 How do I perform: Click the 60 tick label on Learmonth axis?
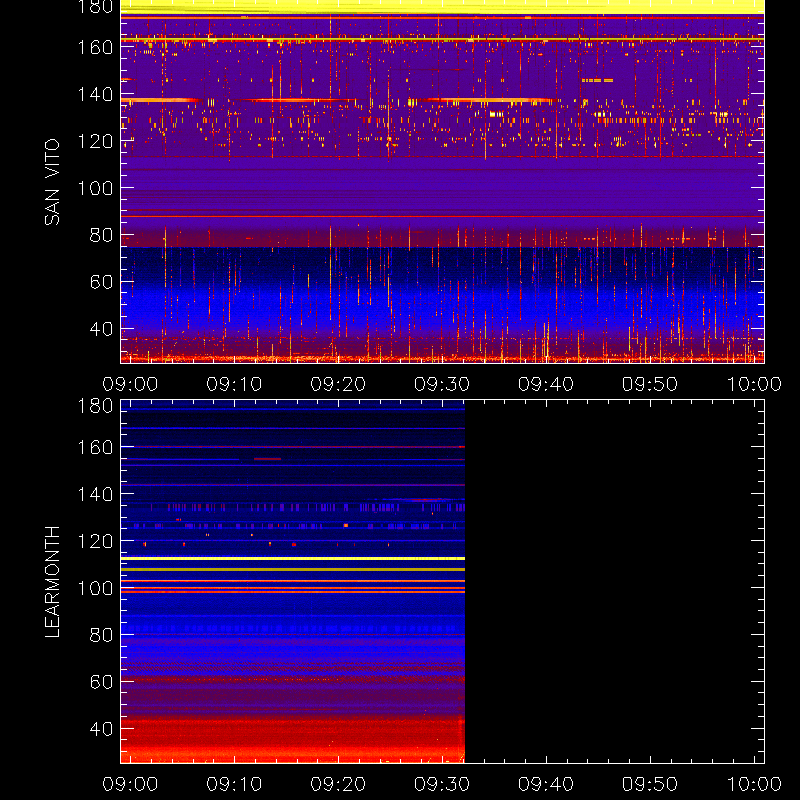pos(102,682)
